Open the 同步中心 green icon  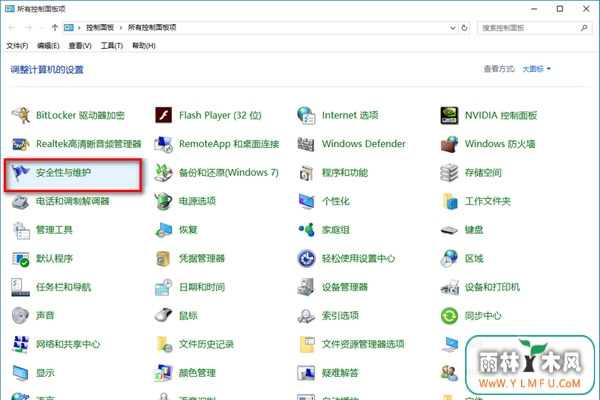coord(449,316)
